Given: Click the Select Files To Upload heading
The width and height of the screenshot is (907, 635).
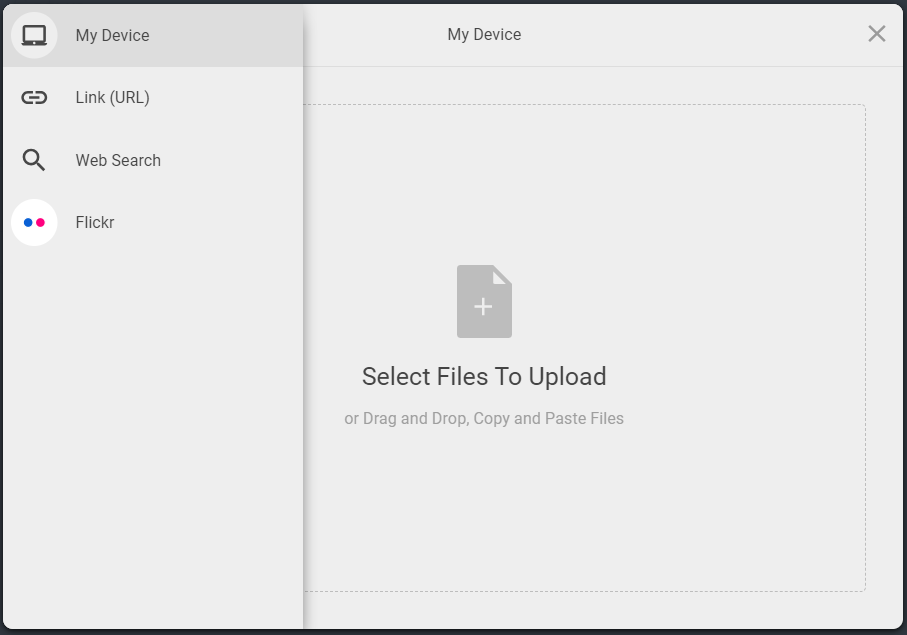Looking at the screenshot, I should coord(484,376).
